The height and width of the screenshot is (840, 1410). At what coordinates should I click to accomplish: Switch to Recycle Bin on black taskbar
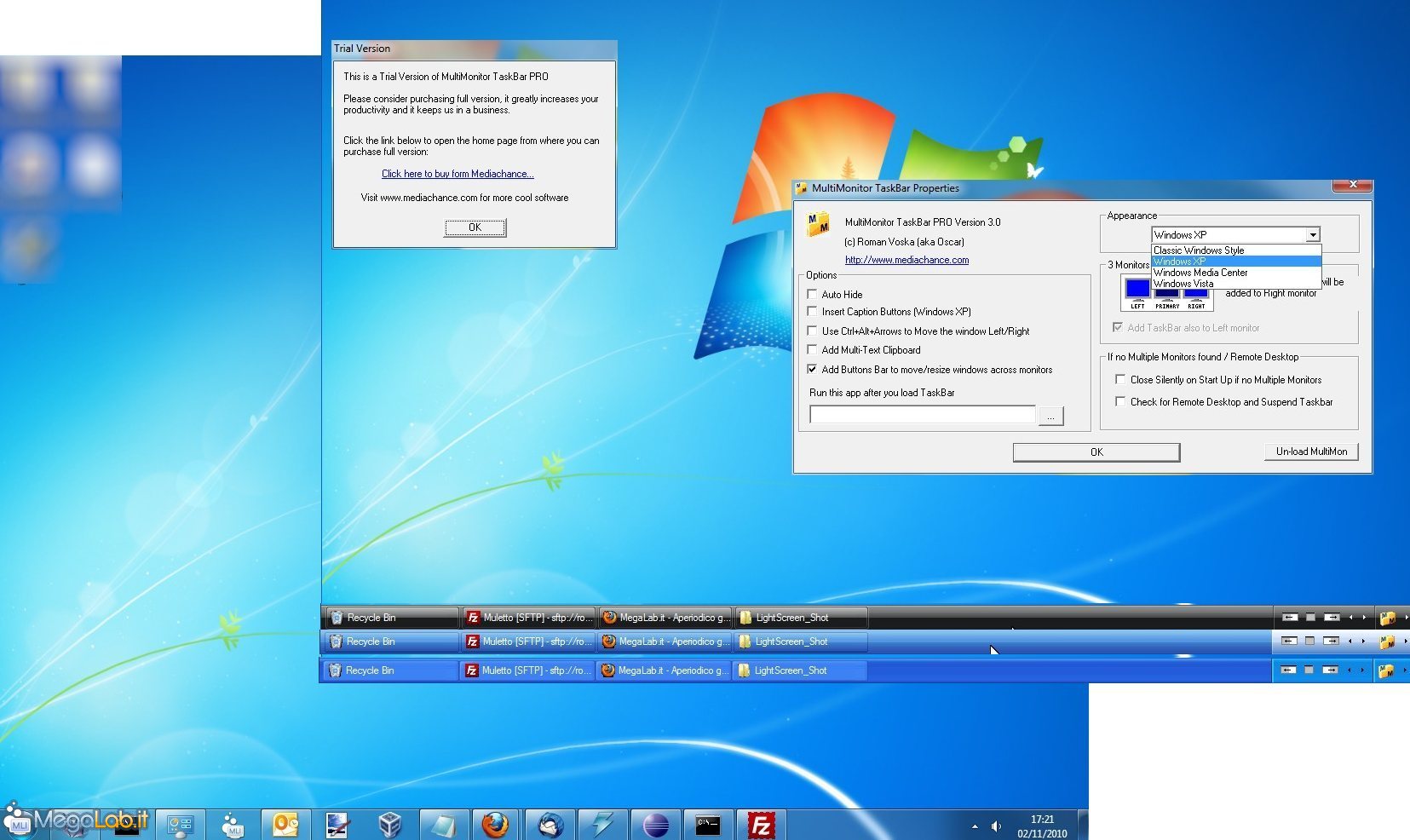click(x=394, y=618)
